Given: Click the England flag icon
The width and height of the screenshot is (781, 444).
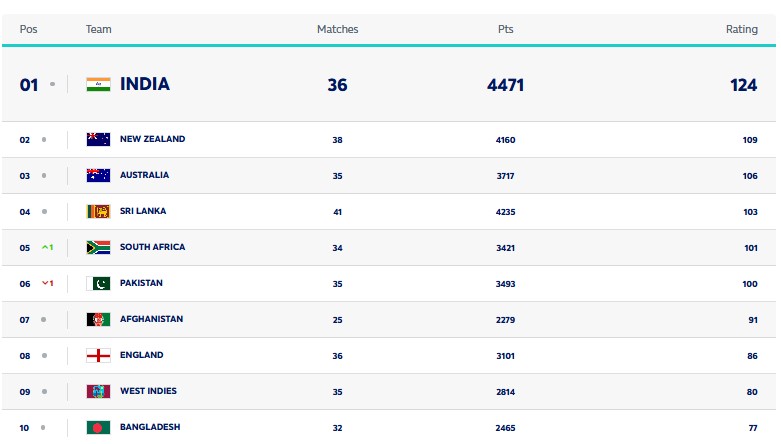Looking at the screenshot, I should point(98,356).
